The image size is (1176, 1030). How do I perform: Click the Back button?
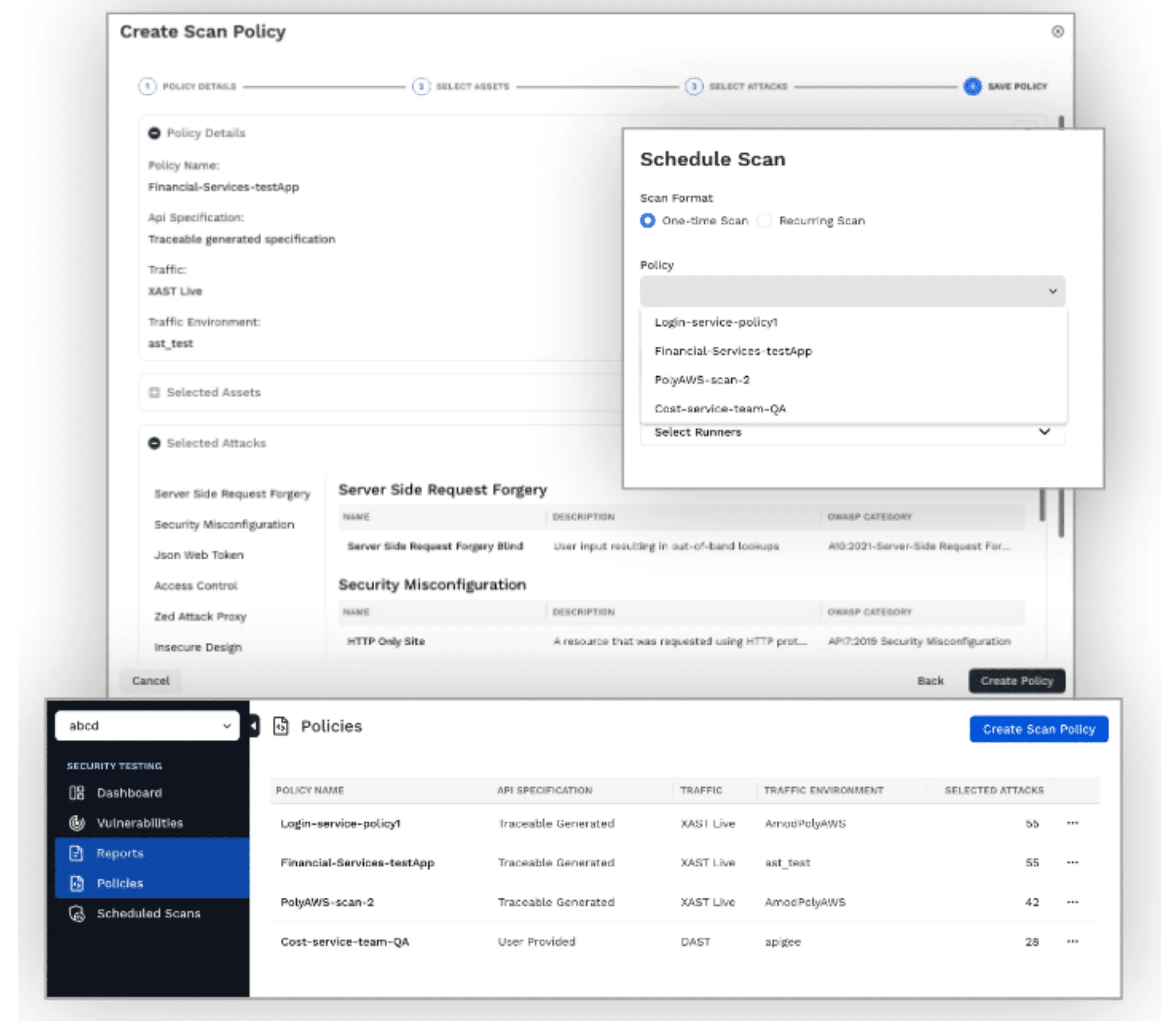point(930,681)
